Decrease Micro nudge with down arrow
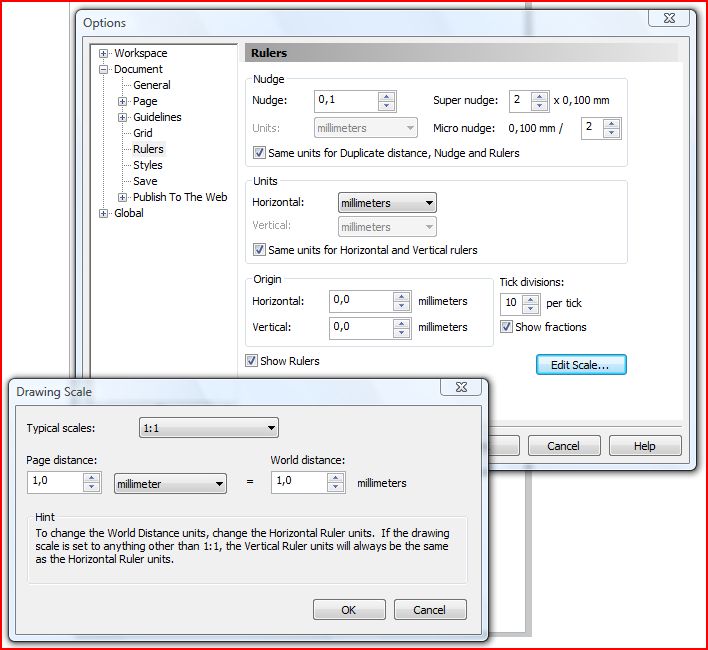The image size is (708, 650). click(x=611, y=133)
